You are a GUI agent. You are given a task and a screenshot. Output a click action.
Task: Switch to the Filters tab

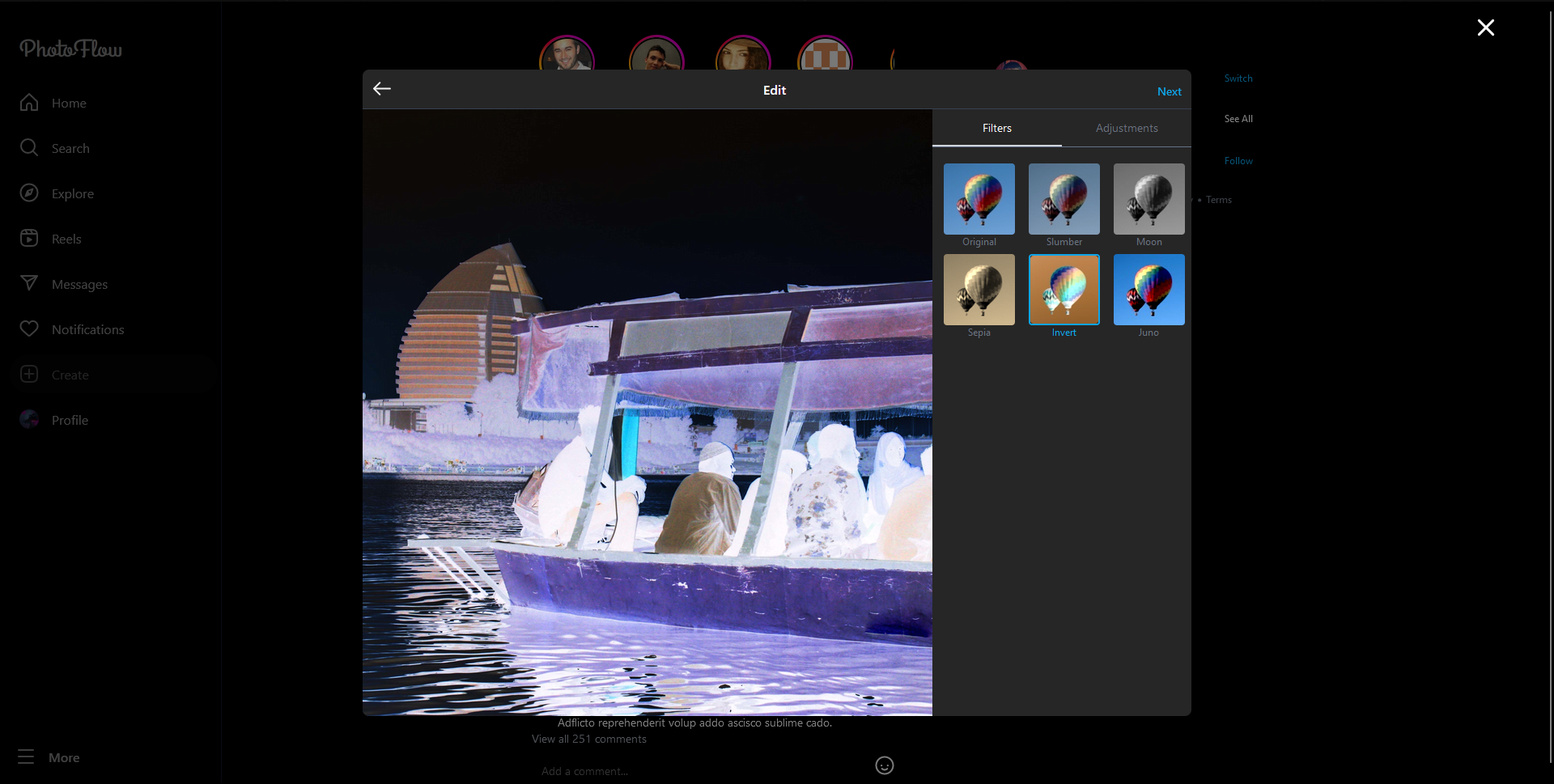(997, 129)
